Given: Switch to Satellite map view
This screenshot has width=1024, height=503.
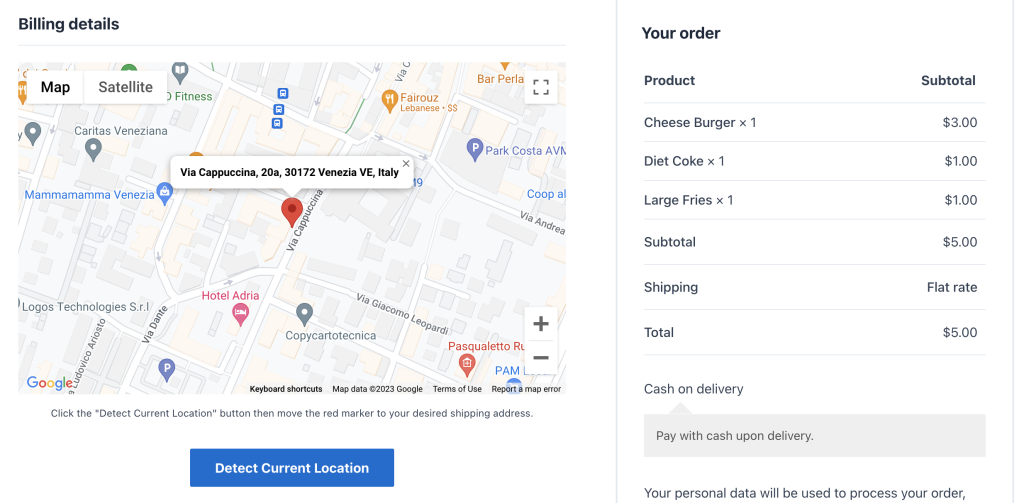Looking at the screenshot, I should click(125, 87).
